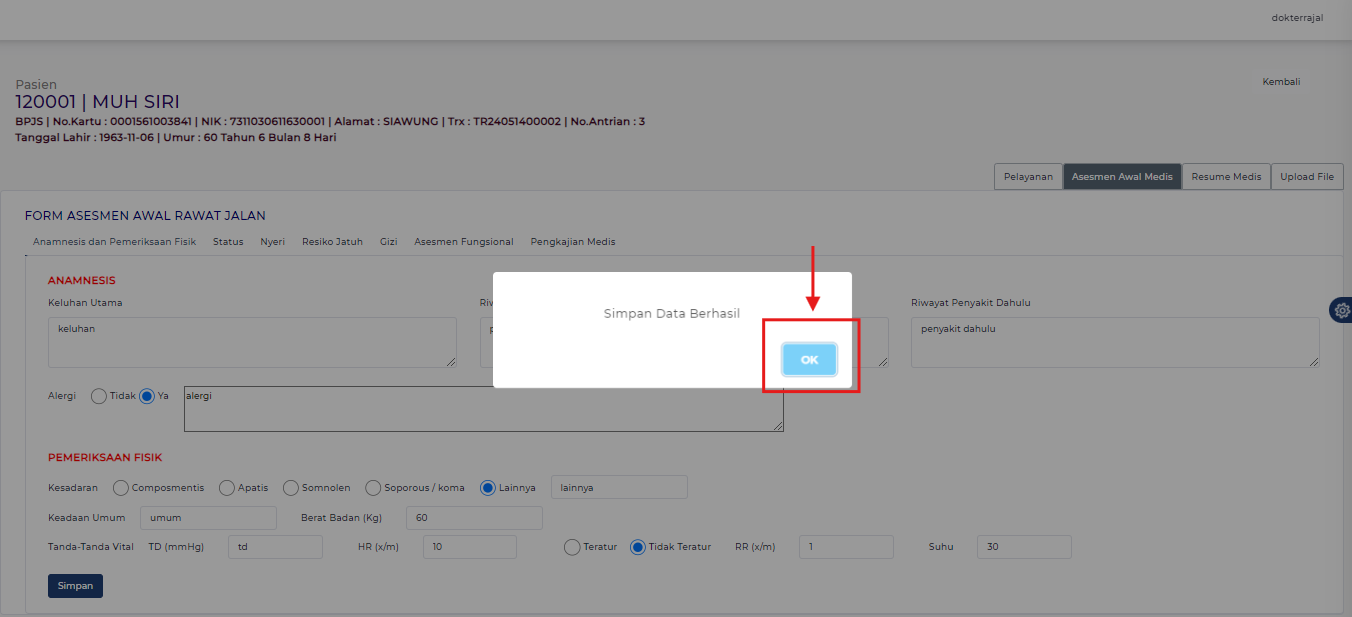
Task: Click the Kembali link
Action: point(1281,82)
